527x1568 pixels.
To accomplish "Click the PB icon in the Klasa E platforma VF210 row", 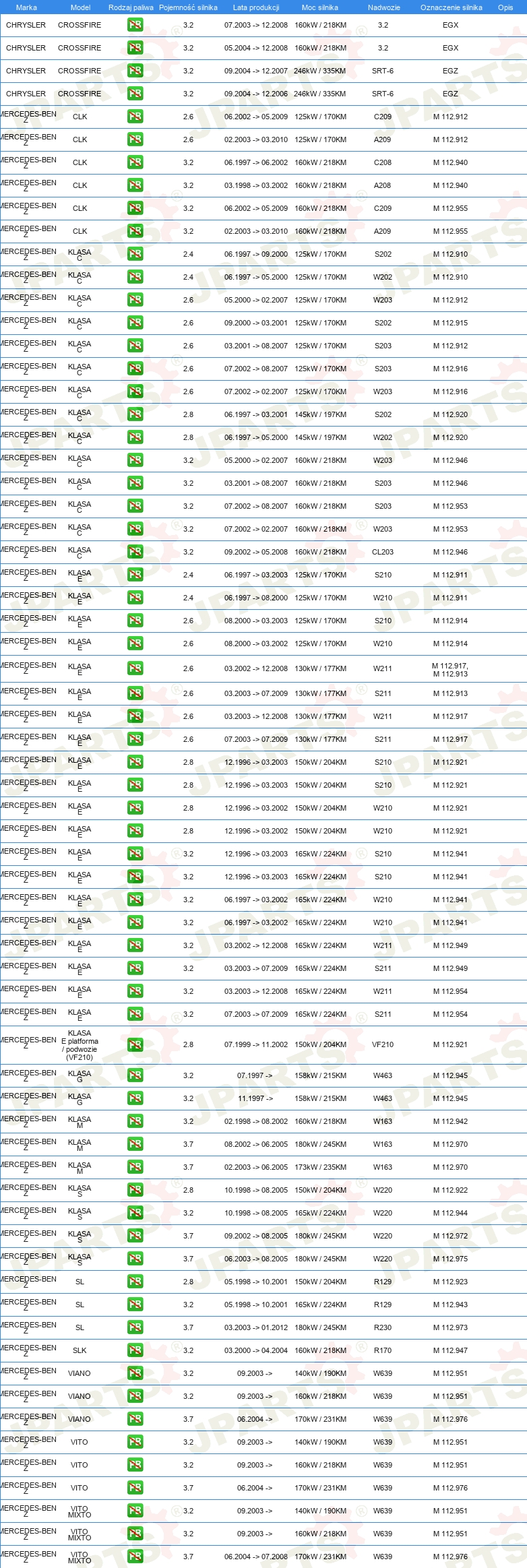I will point(135,1045).
